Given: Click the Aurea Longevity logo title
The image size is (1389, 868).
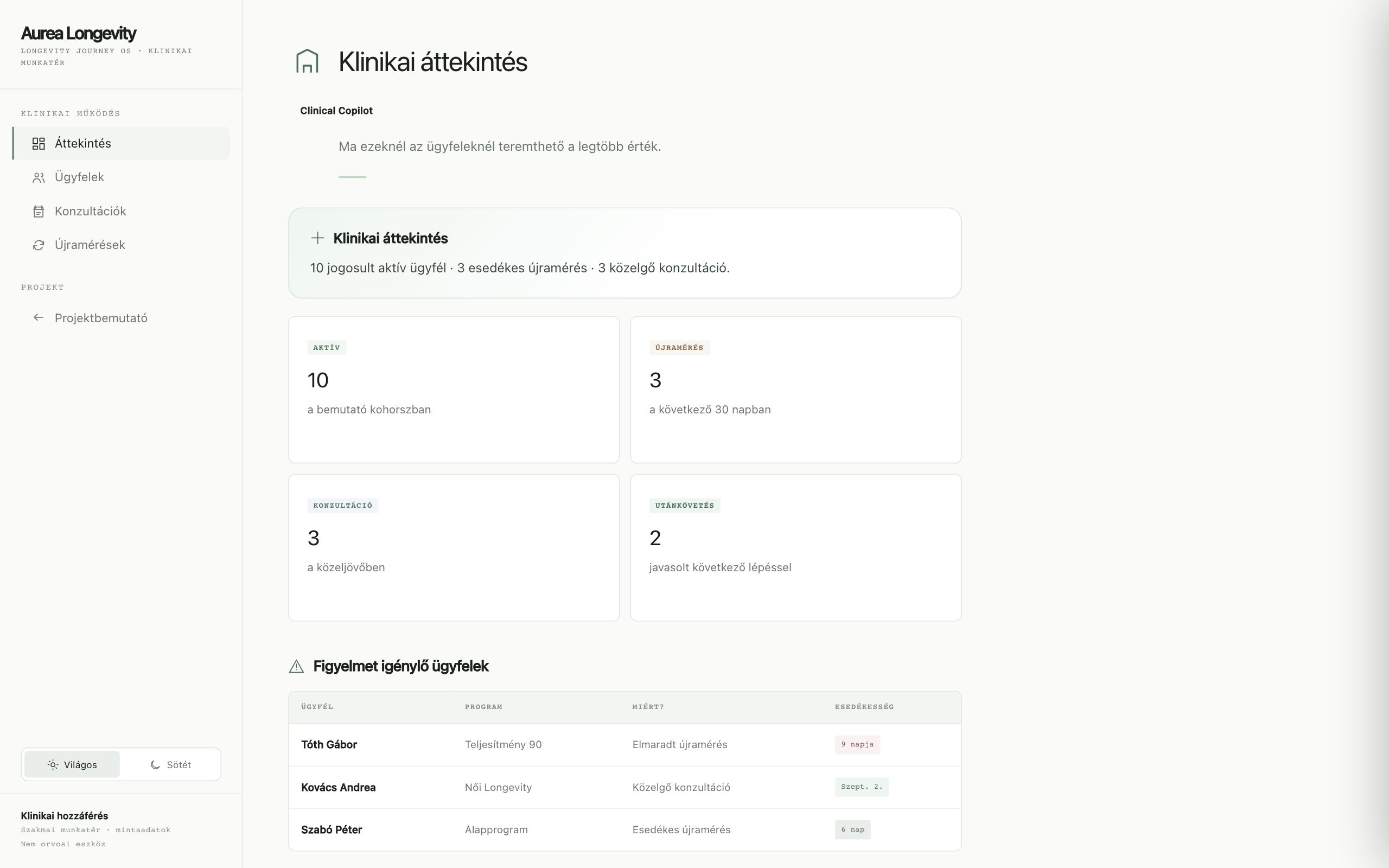Looking at the screenshot, I should click(x=78, y=33).
